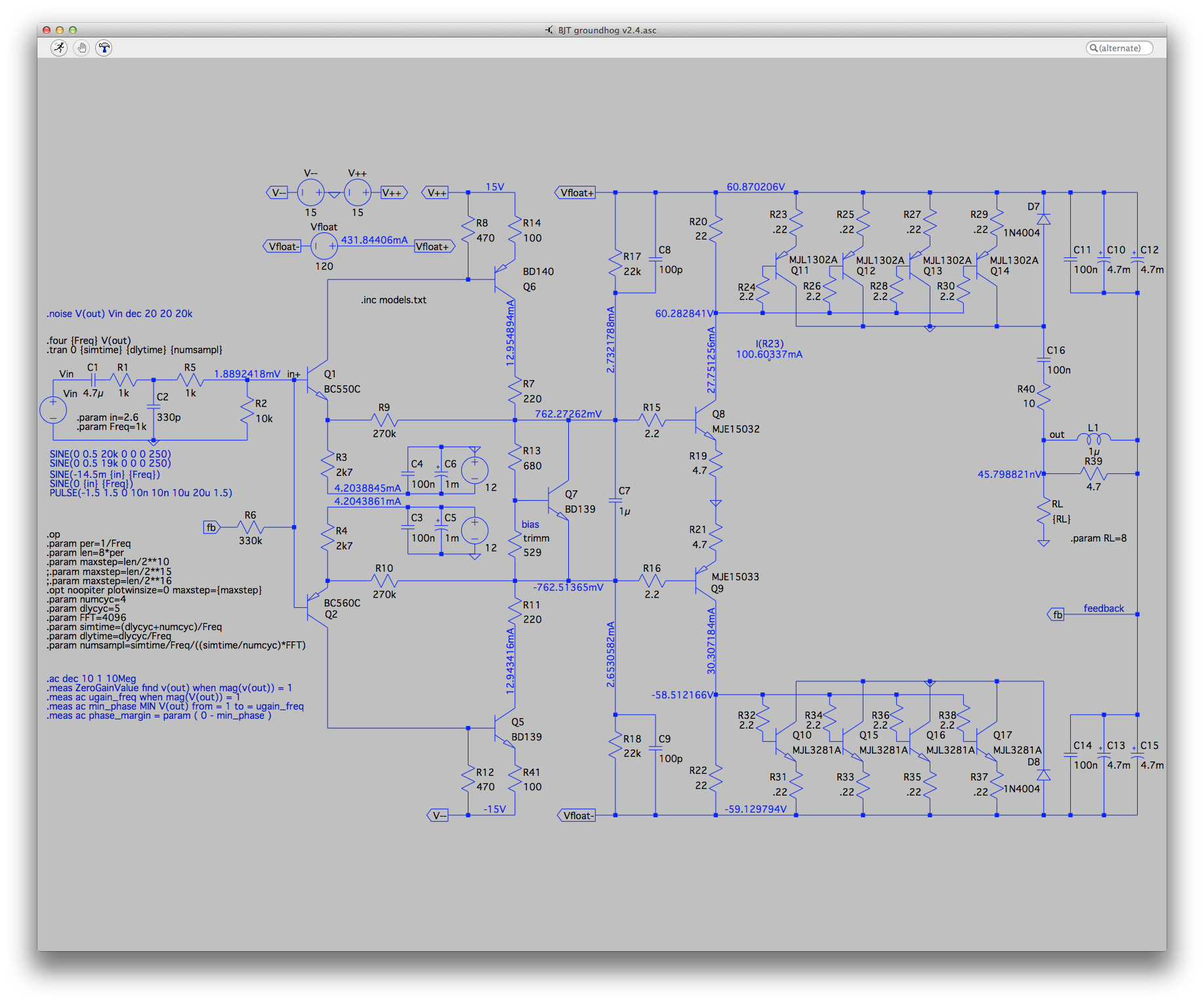The image size is (1204, 1003).
Task: Click the 100.60337mA current value
Action: click(769, 354)
